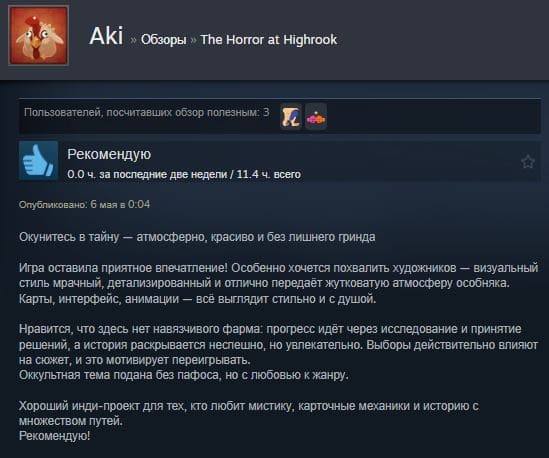Click the playtime hours text 11.4 ч. всего
Viewport: 549px width, 458px height.
269,174
